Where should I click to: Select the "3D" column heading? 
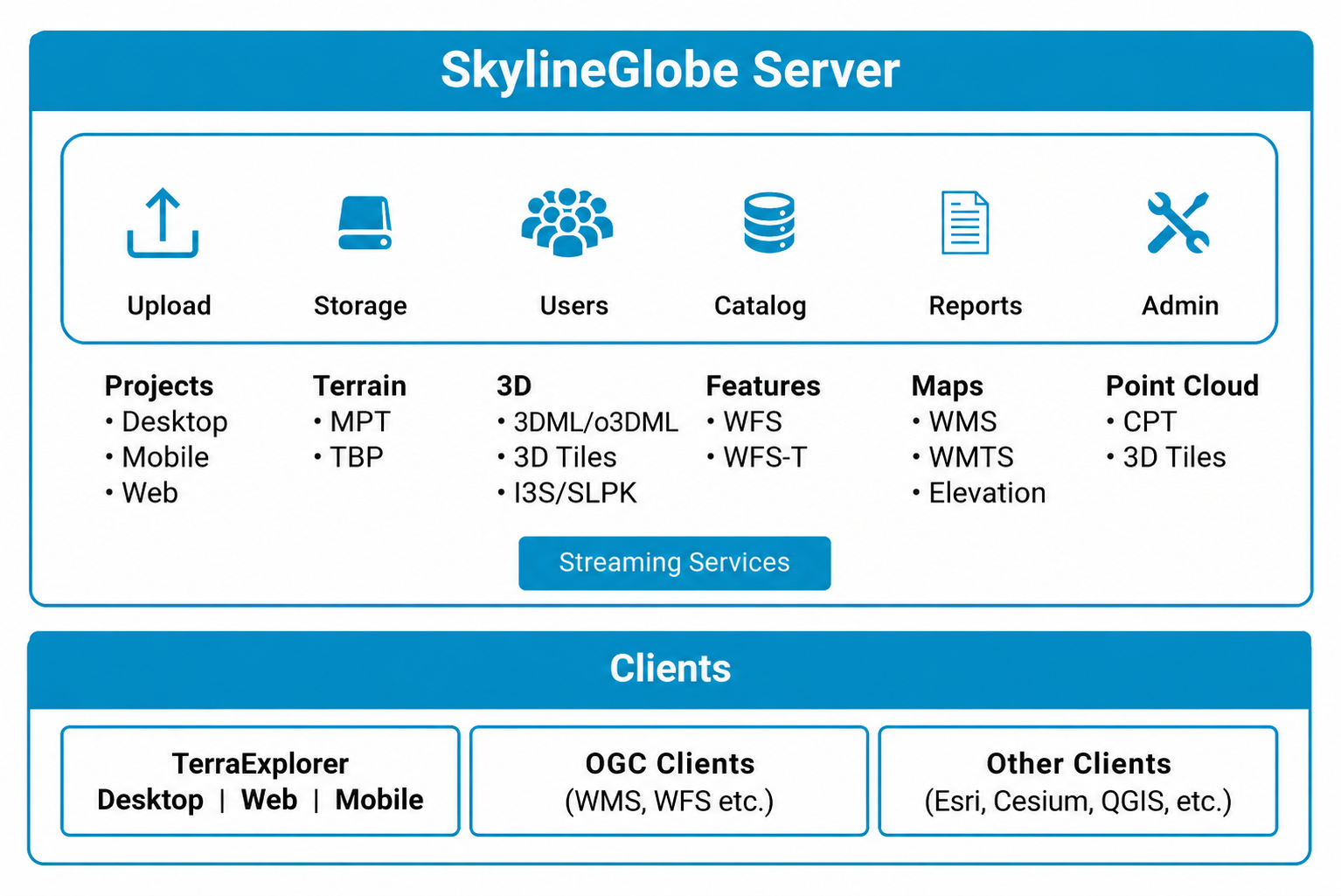tap(514, 386)
